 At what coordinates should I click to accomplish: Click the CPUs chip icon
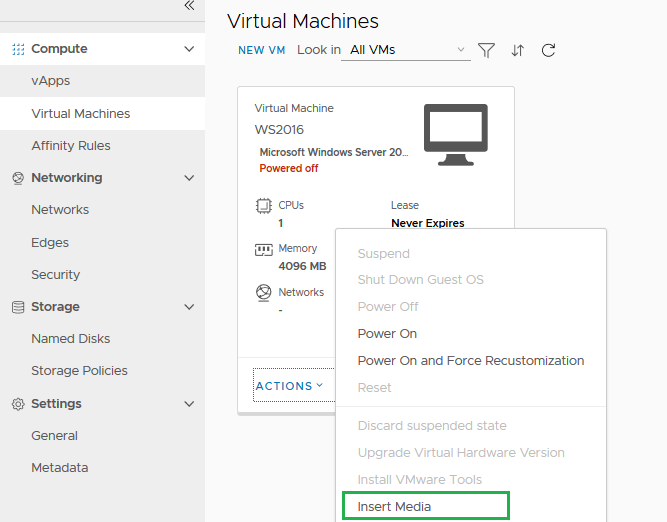(263, 206)
